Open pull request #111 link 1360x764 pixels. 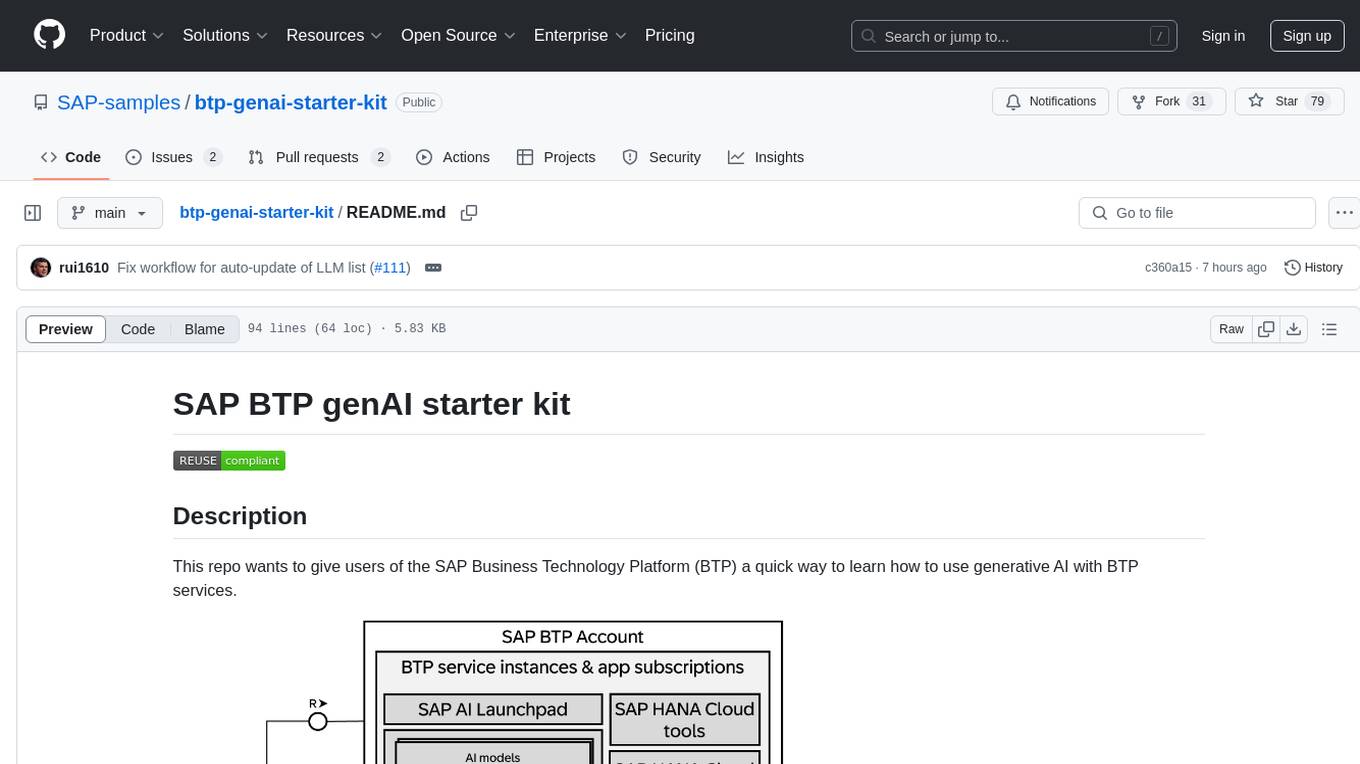click(390, 268)
